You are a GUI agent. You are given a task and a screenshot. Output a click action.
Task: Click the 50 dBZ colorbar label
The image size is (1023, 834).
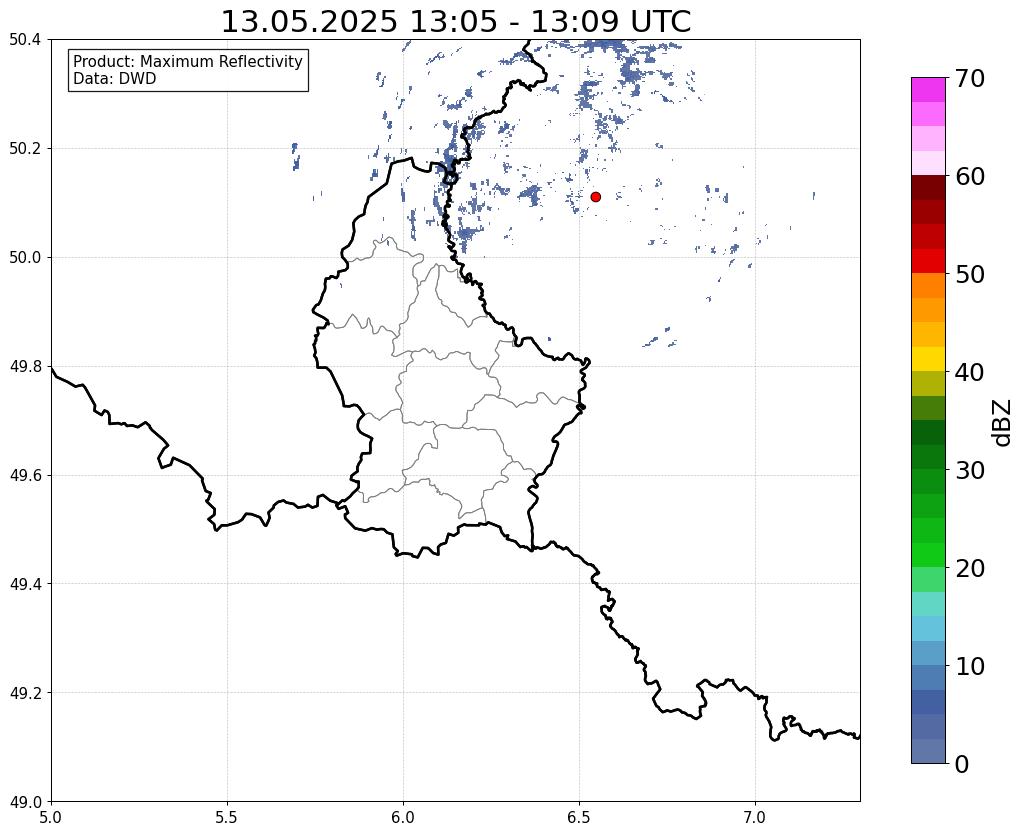(x=970, y=274)
